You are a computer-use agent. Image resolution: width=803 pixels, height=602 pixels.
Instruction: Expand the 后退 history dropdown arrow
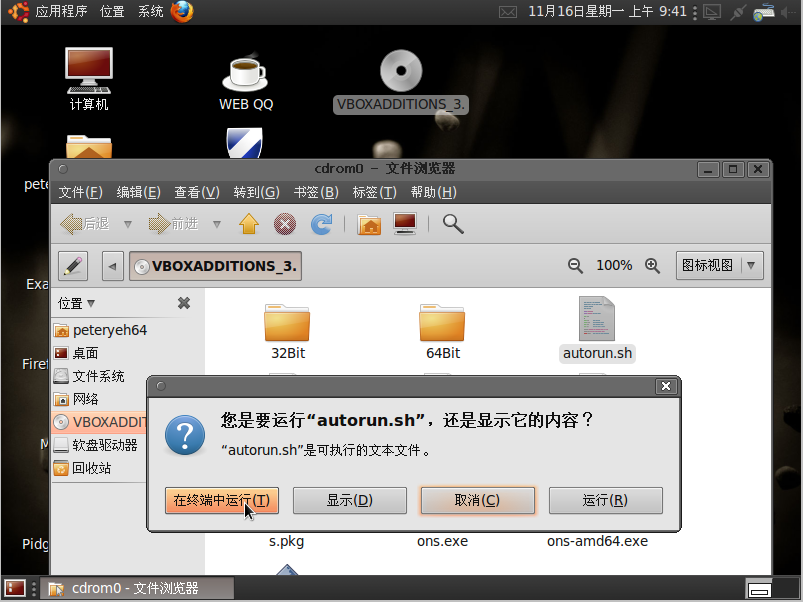click(x=128, y=224)
